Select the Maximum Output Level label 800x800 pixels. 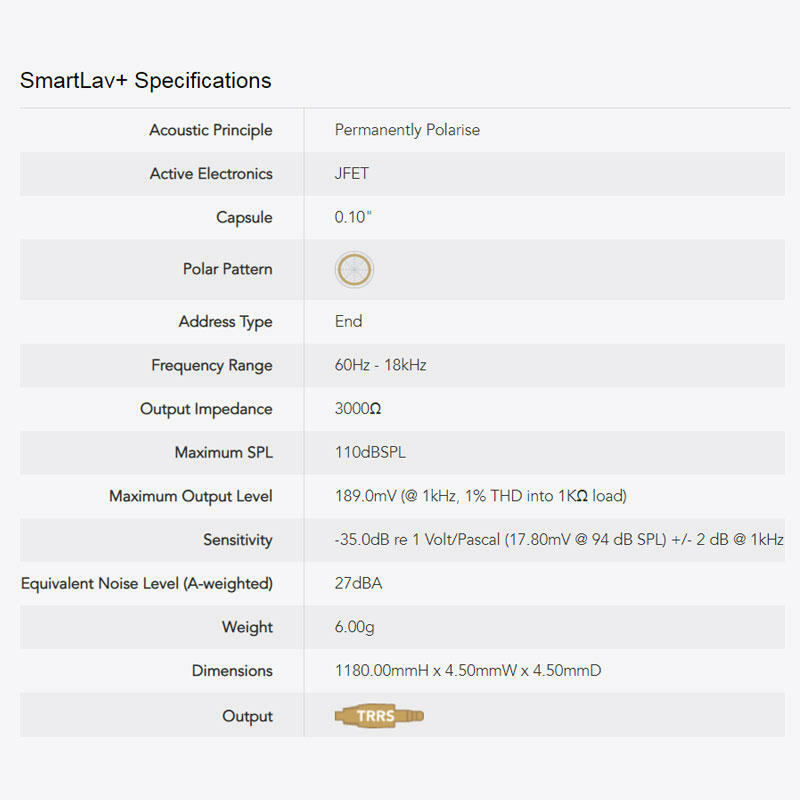[190, 497]
